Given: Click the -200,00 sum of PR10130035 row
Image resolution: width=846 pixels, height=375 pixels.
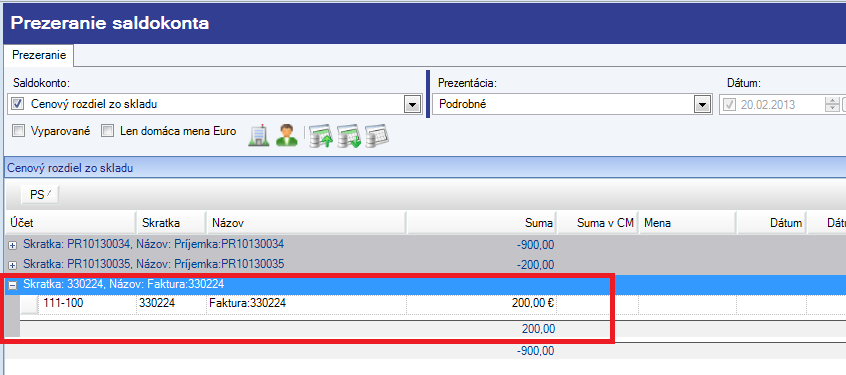Looking at the screenshot, I should pyautogui.click(x=535, y=265).
